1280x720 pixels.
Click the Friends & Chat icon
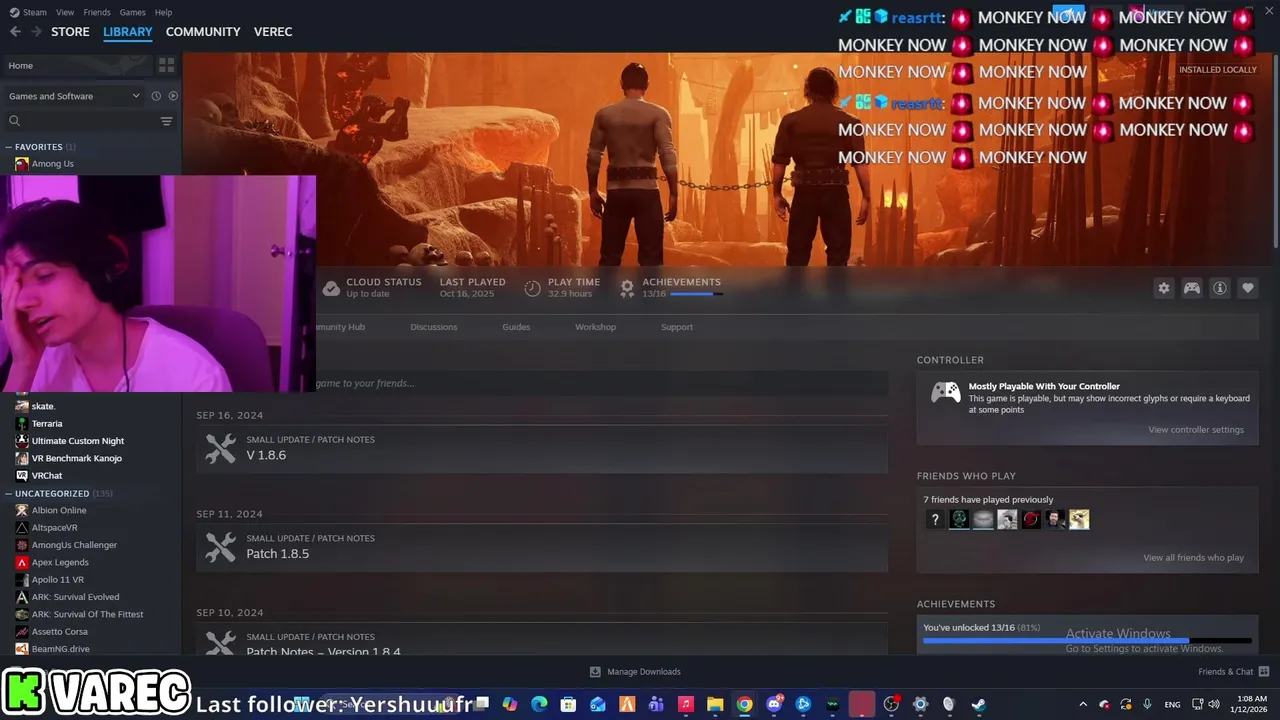click(1264, 672)
